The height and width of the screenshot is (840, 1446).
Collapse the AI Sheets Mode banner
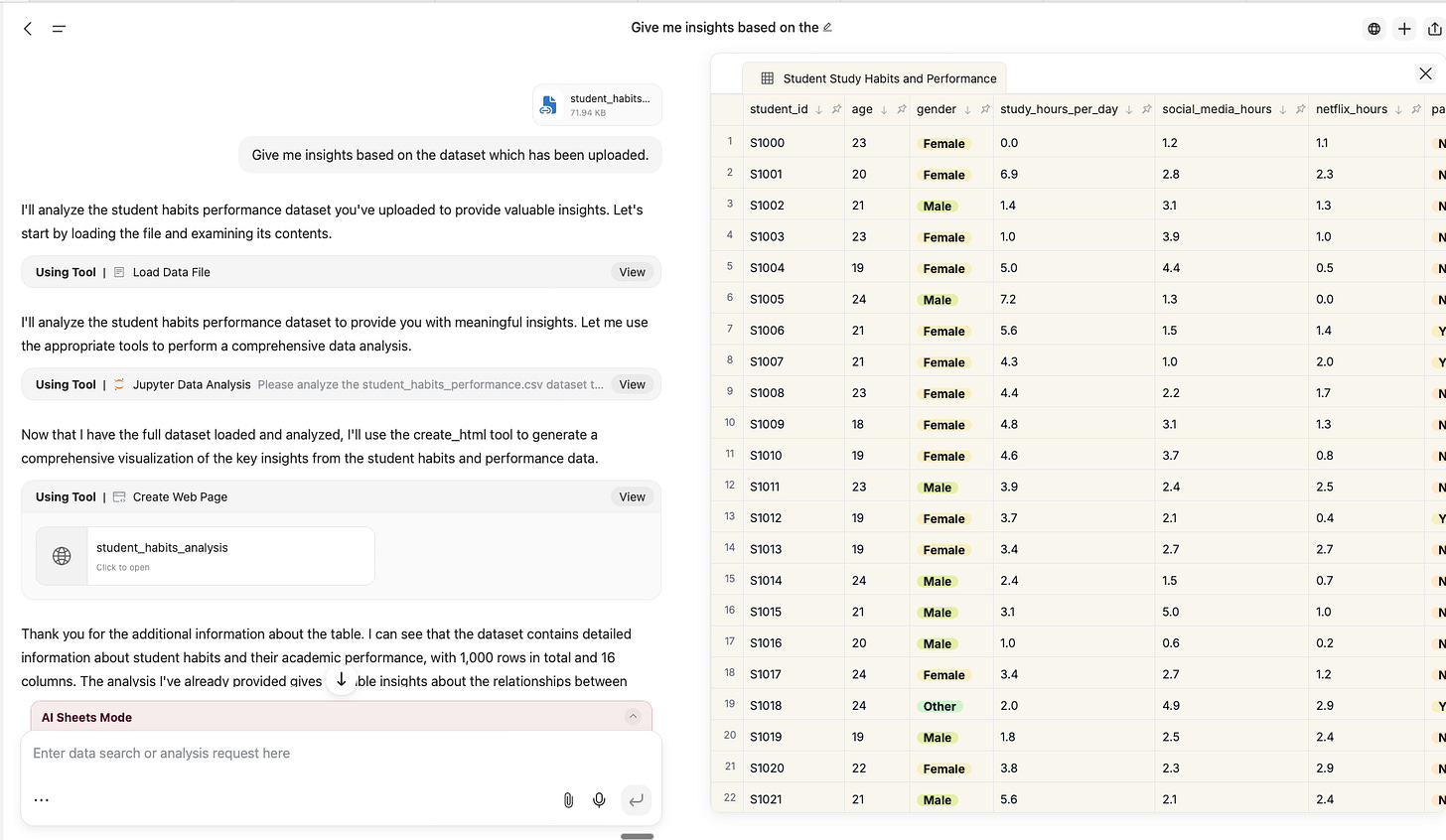633,716
